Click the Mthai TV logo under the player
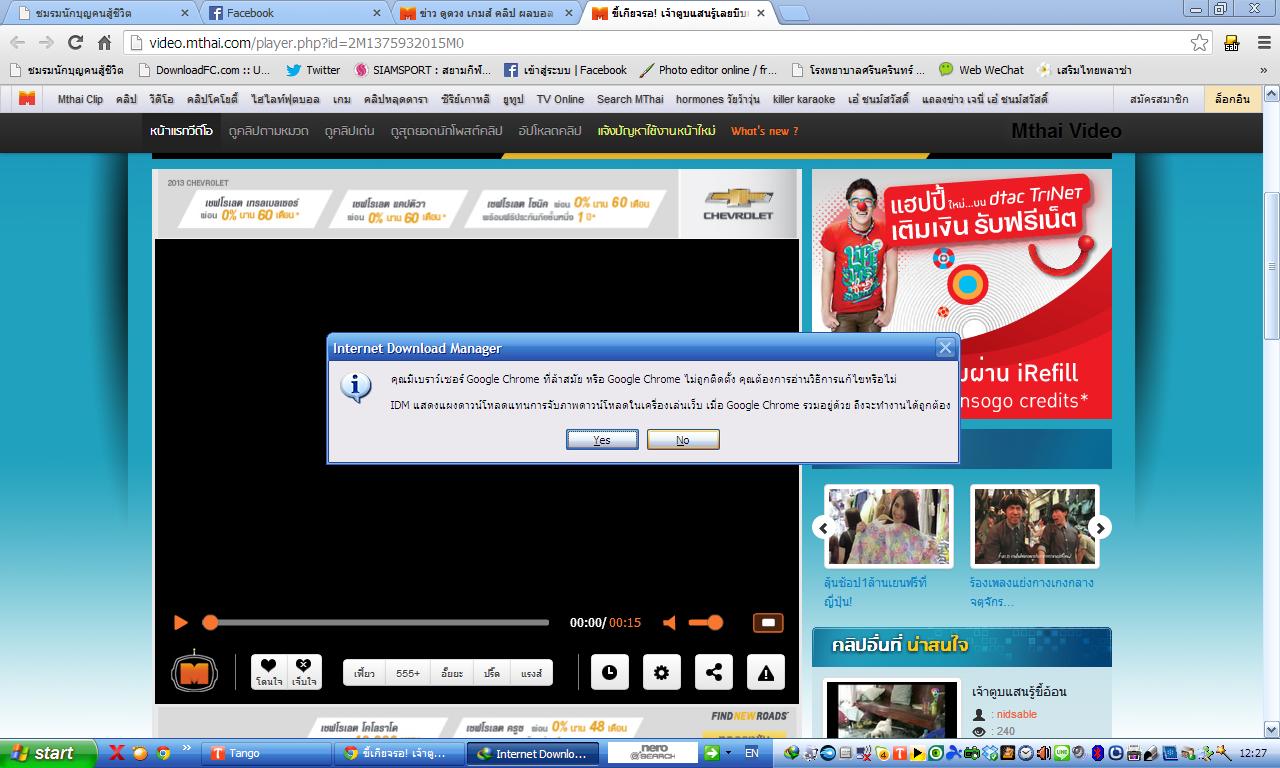 click(194, 671)
